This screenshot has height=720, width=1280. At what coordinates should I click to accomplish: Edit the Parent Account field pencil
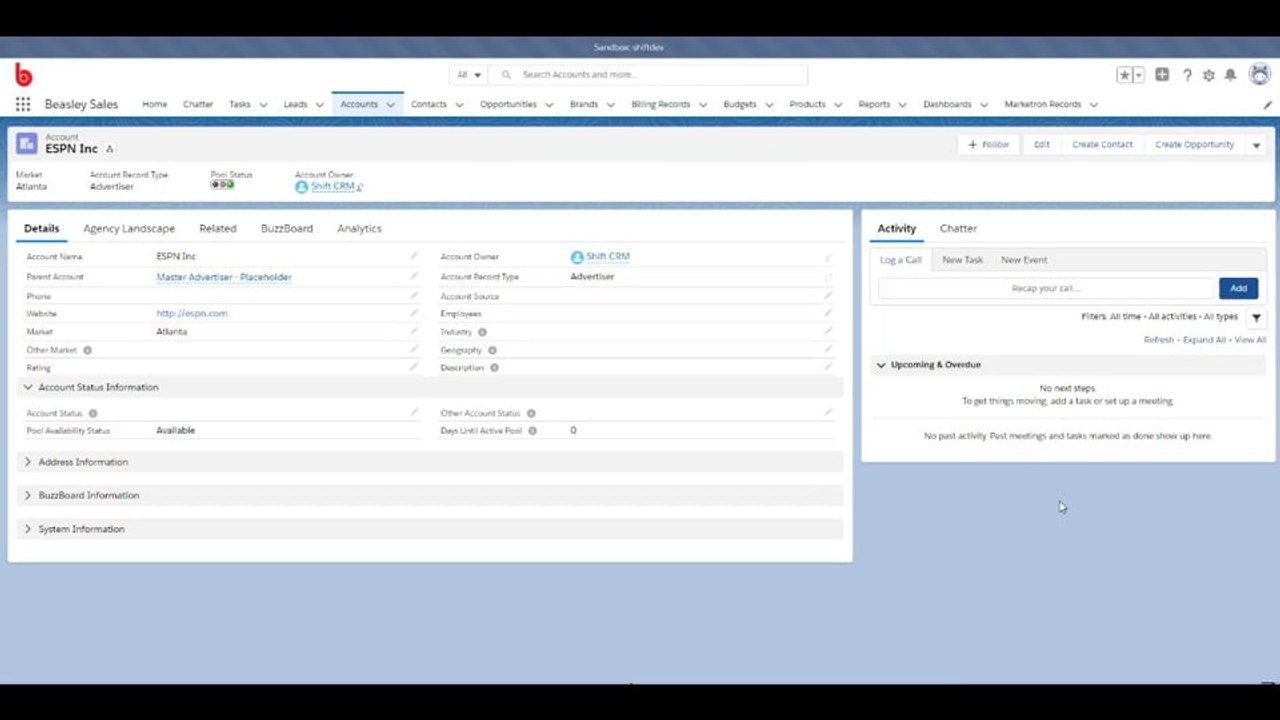tap(414, 277)
